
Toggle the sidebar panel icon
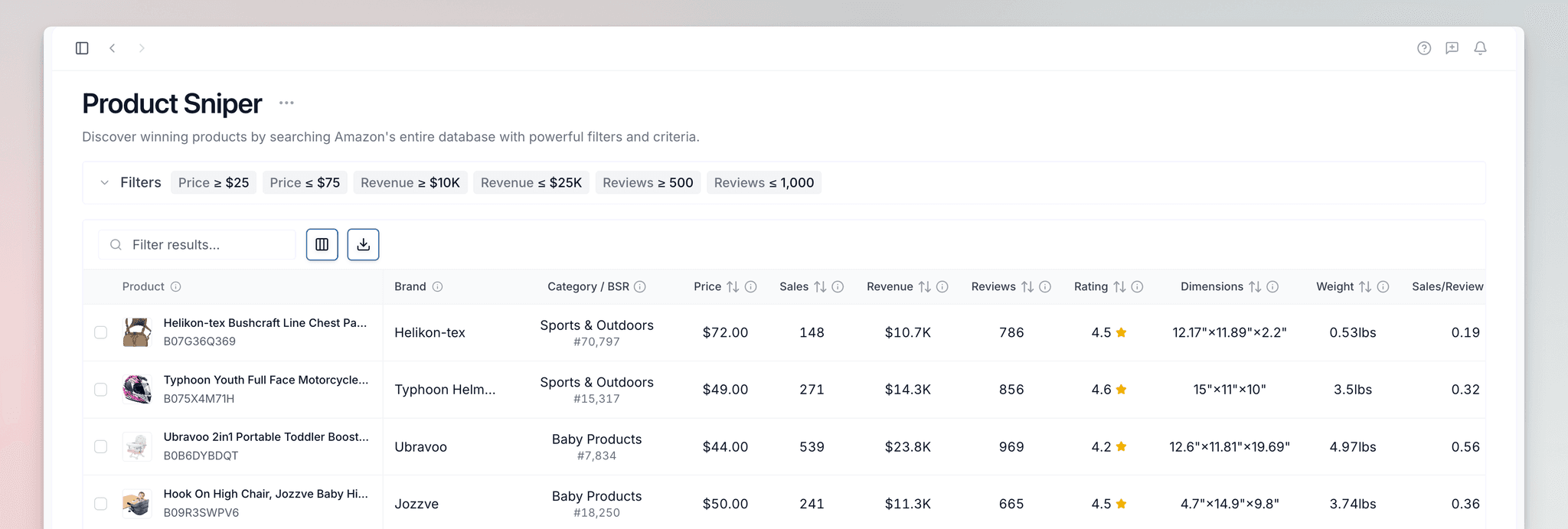82,48
